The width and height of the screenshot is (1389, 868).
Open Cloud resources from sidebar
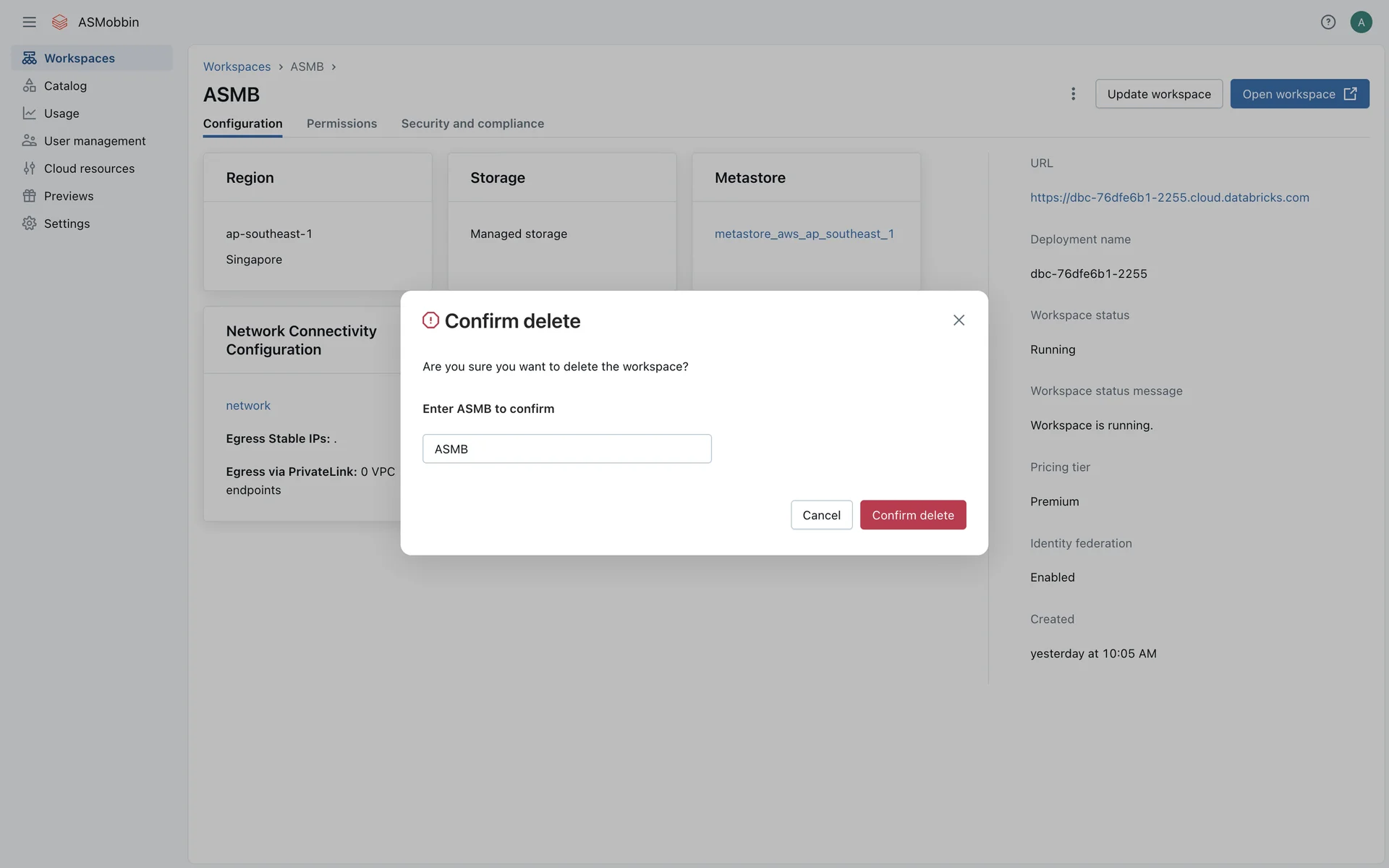click(x=88, y=169)
